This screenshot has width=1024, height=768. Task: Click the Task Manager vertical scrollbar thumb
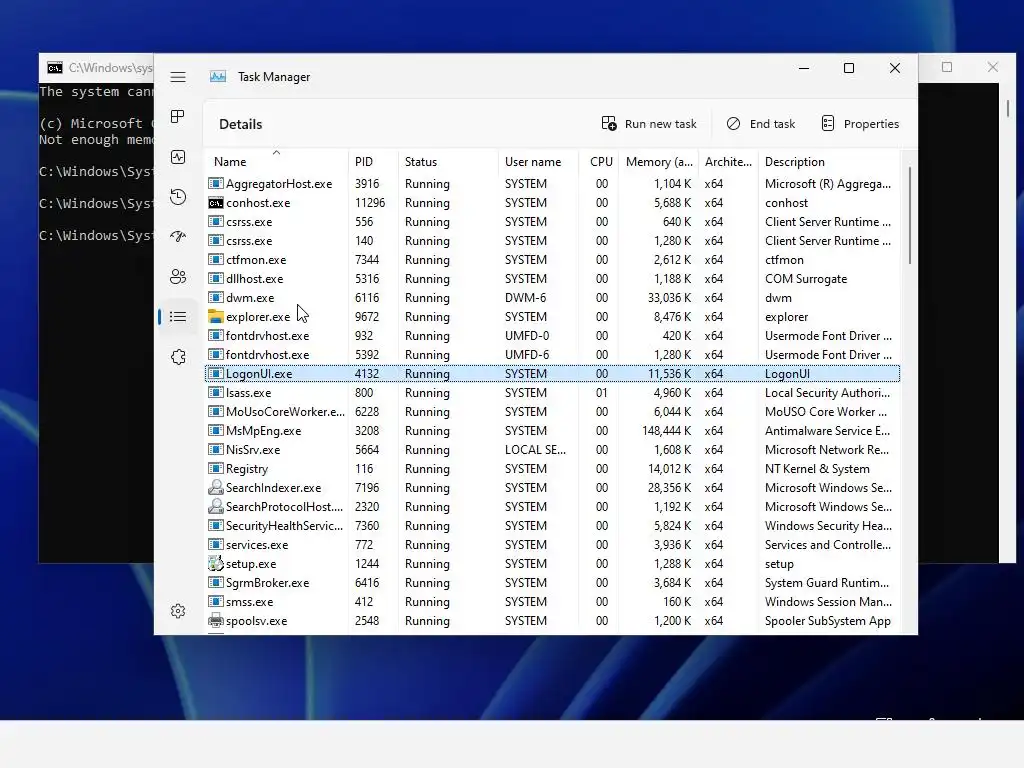click(x=909, y=216)
